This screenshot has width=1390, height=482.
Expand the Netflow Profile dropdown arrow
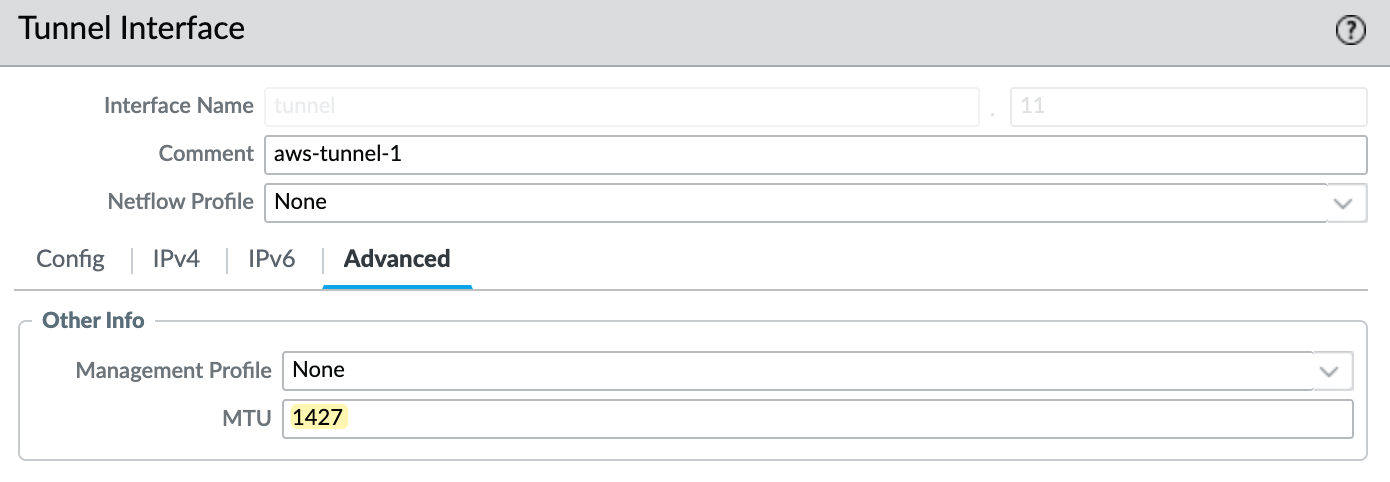pos(1346,202)
